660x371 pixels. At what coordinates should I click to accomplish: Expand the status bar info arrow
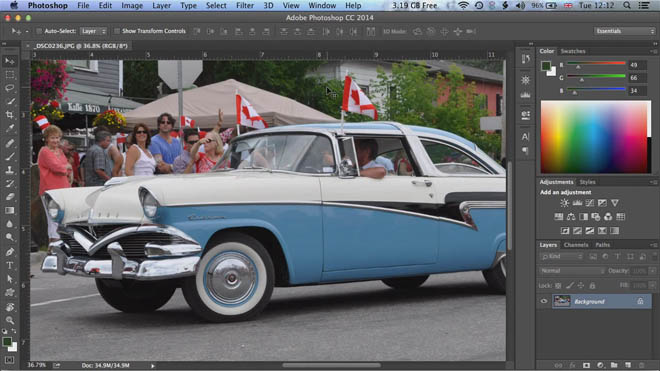[152, 366]
